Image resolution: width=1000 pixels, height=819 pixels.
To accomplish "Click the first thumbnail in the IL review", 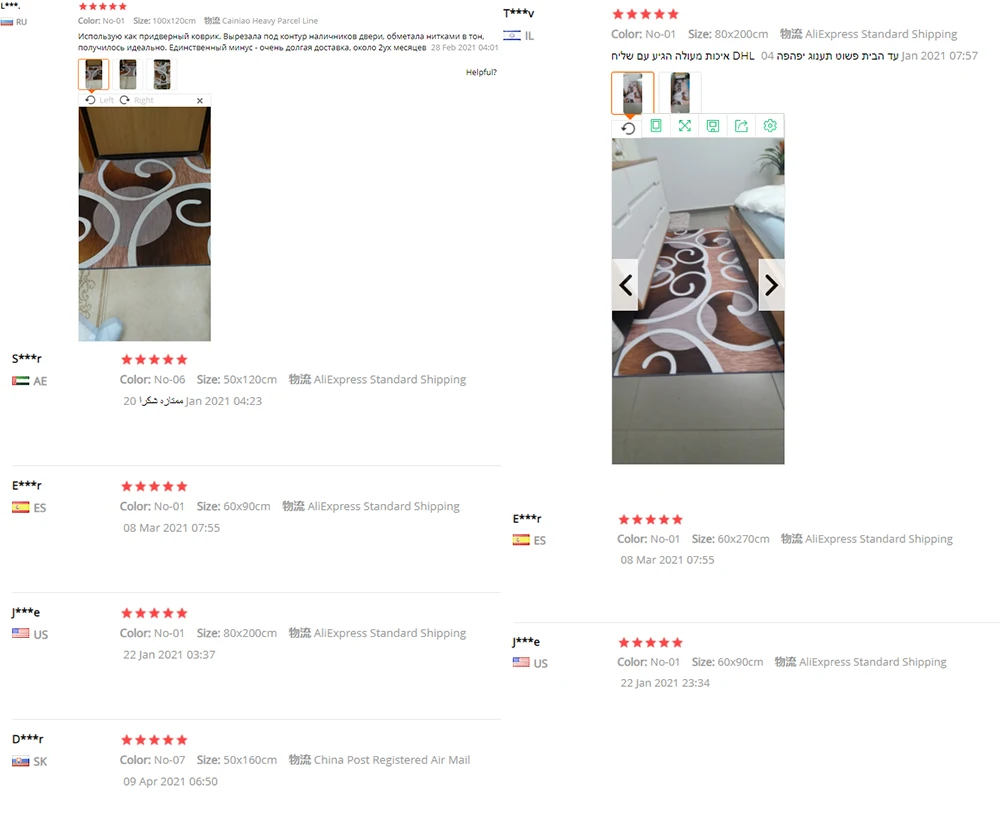I will click(x=633, y=93).
